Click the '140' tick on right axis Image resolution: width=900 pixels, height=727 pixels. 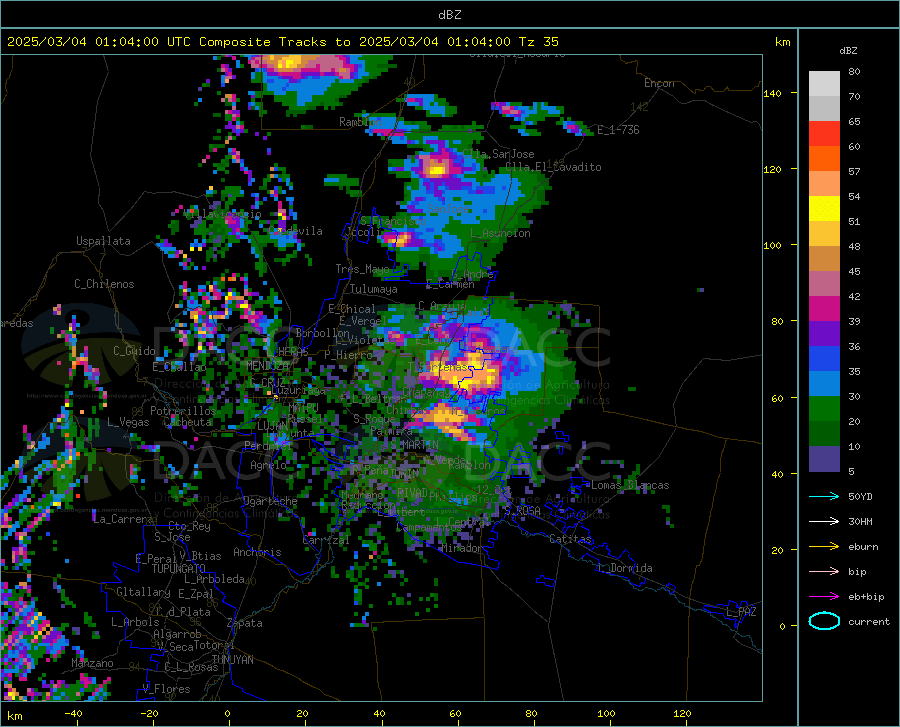click(x=772, y=94)
